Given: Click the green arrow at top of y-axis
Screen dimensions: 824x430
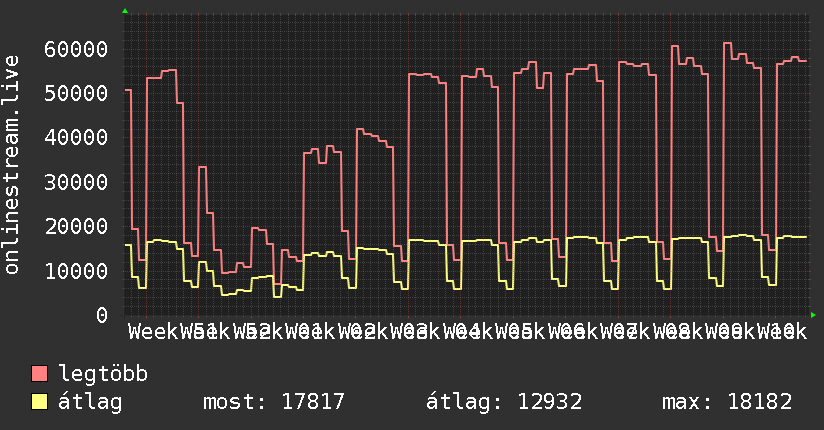Looking at the screenshot, I should [125, 11].
